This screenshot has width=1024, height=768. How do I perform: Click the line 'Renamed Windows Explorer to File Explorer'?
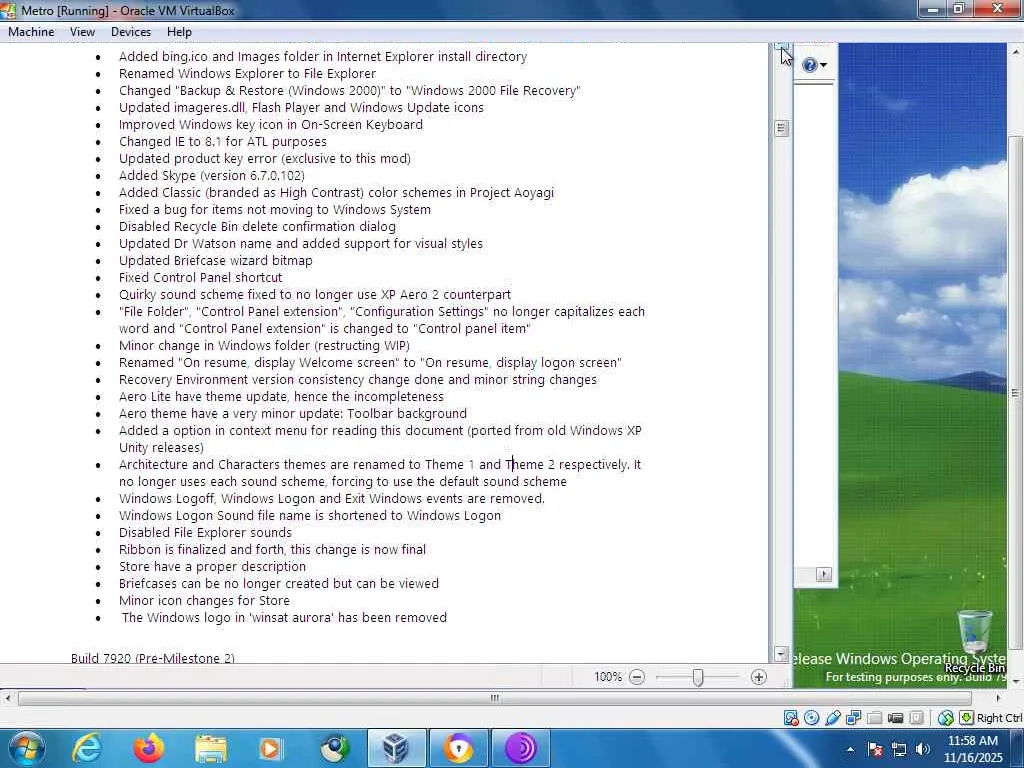pos(248,74)
